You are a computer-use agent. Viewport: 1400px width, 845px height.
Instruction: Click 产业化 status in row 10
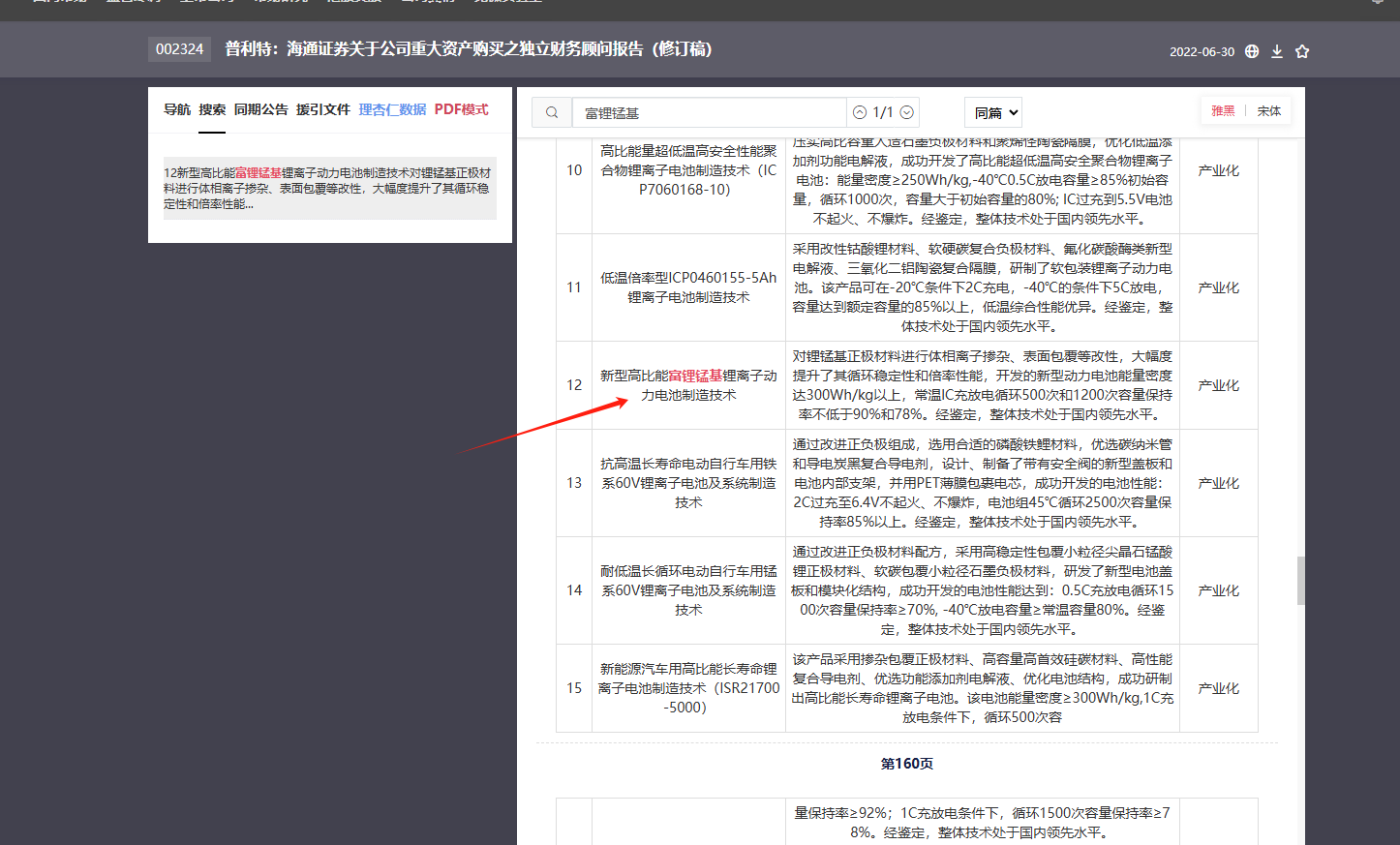(1218, 170)
